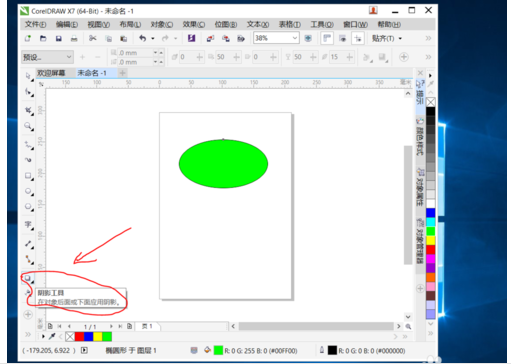Select the Zoom tool in the toolbox
511x364 pixels.
click(x=28, y=126)
